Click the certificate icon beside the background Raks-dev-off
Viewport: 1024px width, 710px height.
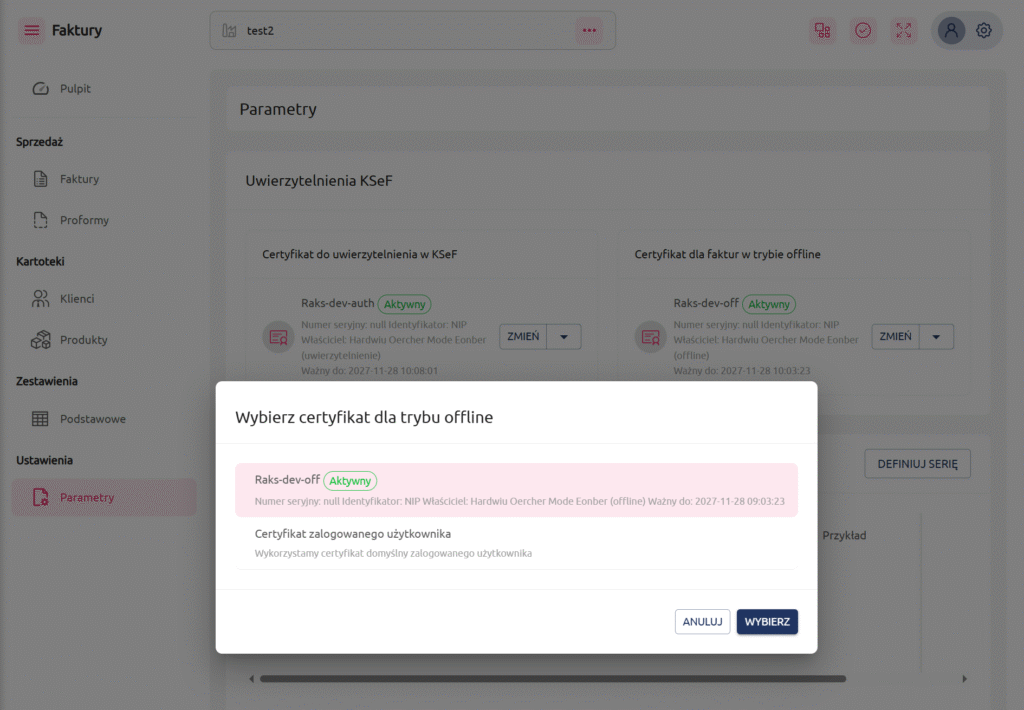coord(650,337)
